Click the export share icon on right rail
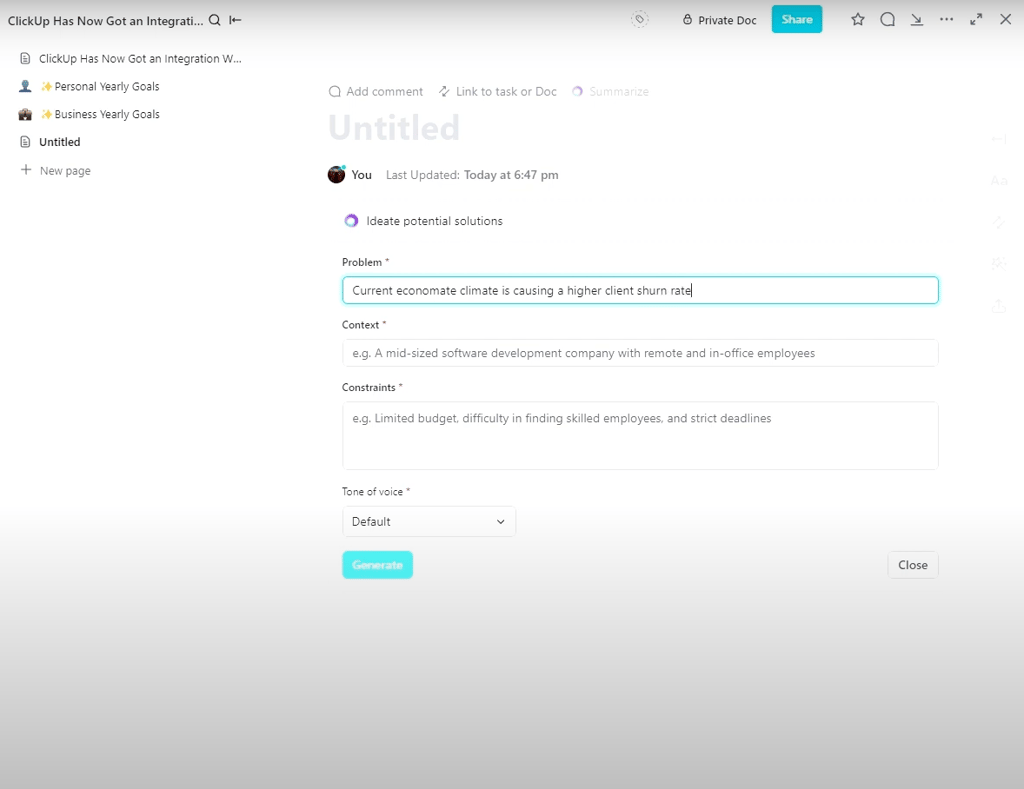This screenshot has height=789, width=1024. pos(999,305)
